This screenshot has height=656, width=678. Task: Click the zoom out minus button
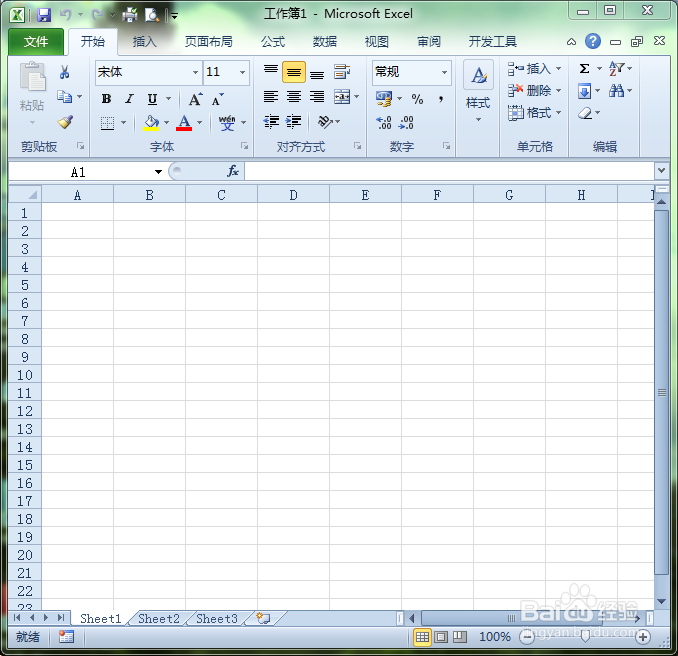527,637
